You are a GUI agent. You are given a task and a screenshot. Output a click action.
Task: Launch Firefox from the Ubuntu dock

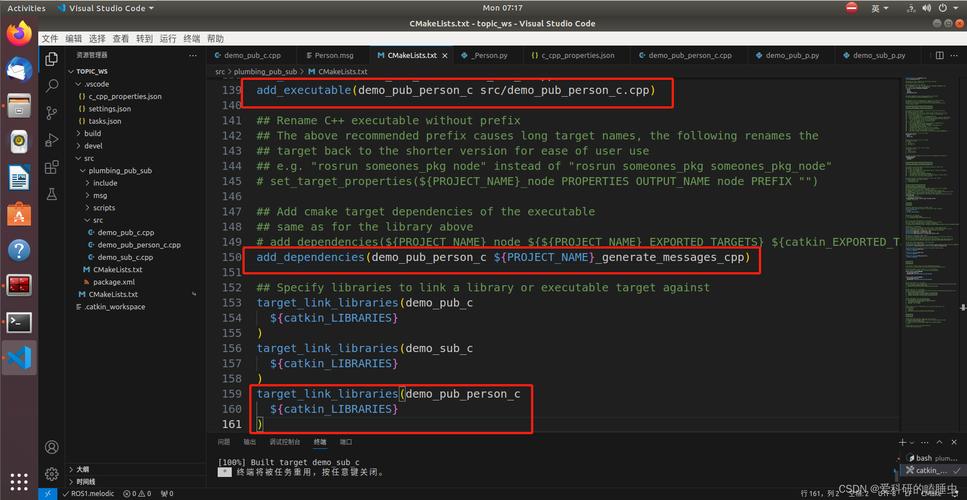(x=19, y=34)
